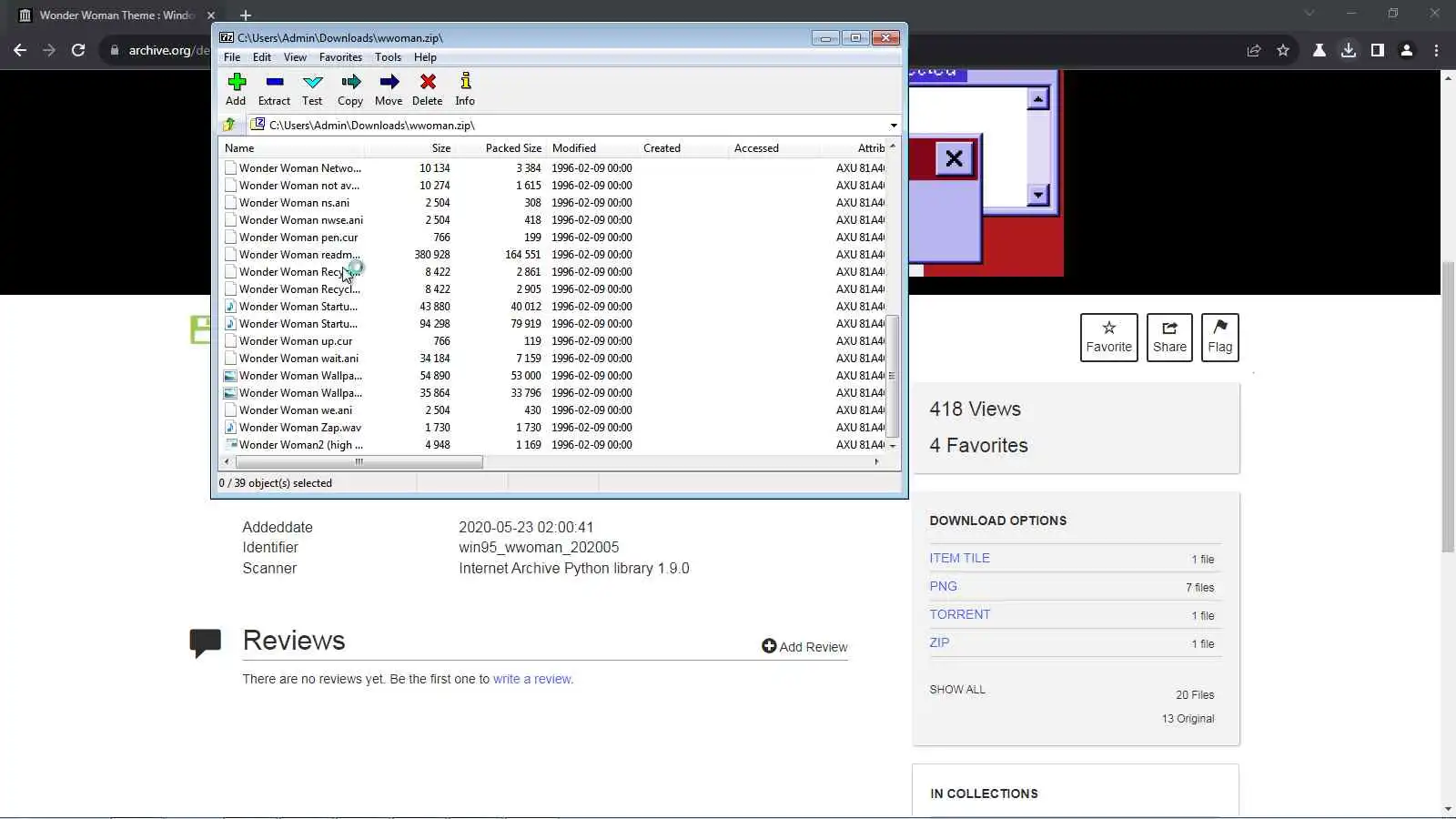Open Chrome tab search chevron
Screen dimensions: 1456x819
[x=1309, y=14]
